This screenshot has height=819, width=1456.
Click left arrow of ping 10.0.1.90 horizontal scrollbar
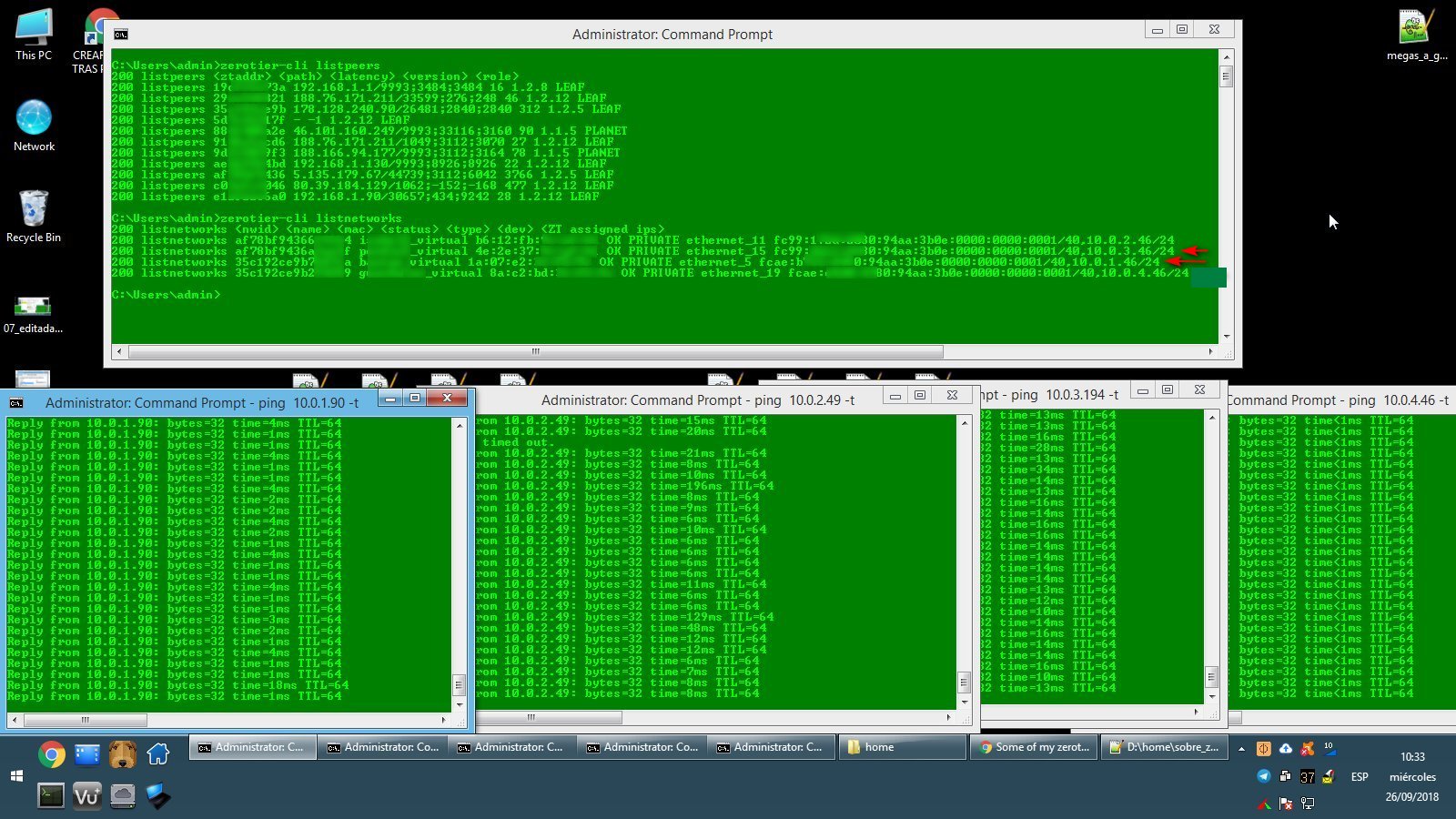14,720
